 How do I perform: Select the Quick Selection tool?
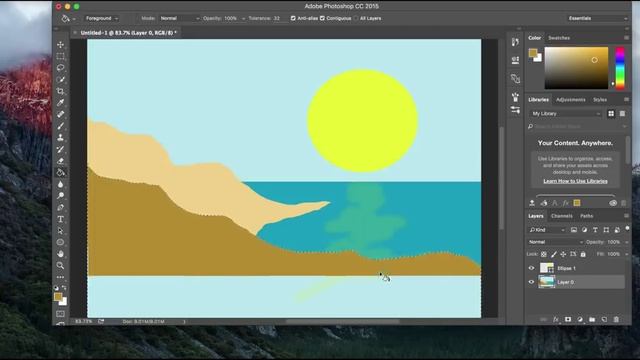pyautogui.click(x=60, y=79)
